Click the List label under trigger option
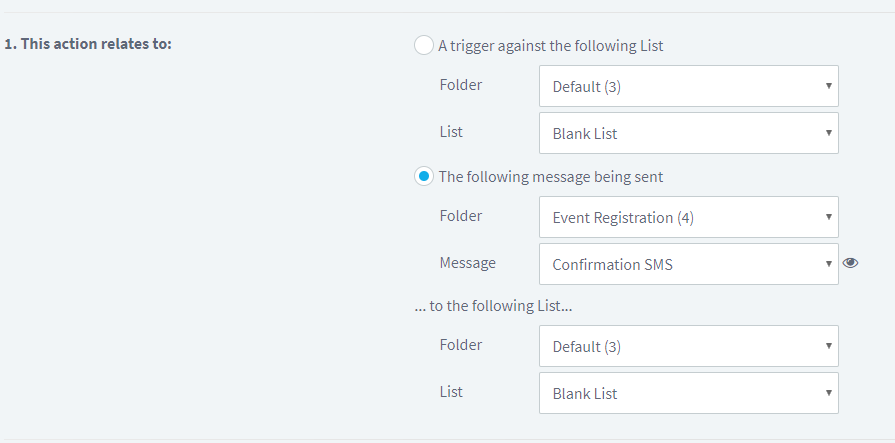The image size is (895, 443). point(451,132)
